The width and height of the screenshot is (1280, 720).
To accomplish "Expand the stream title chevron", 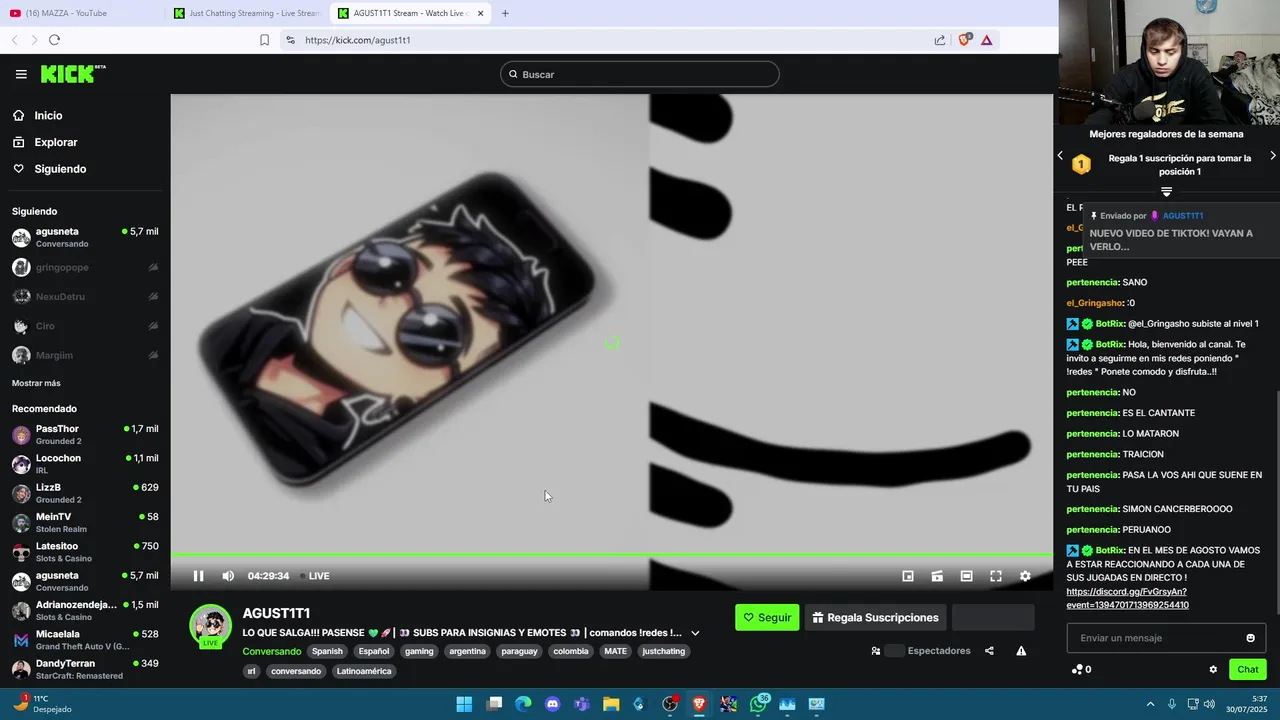I will 695,633.
